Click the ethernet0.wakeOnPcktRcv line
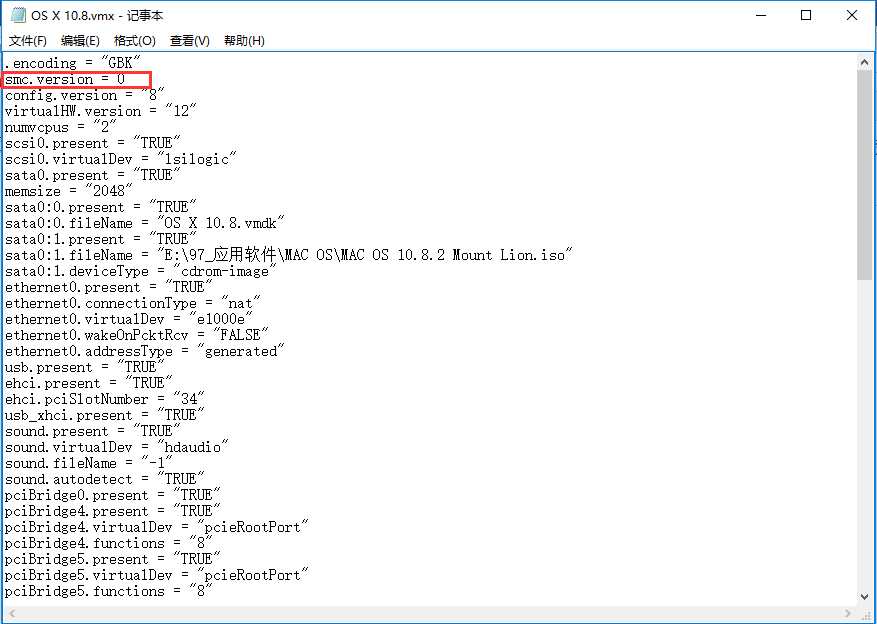 136,335
